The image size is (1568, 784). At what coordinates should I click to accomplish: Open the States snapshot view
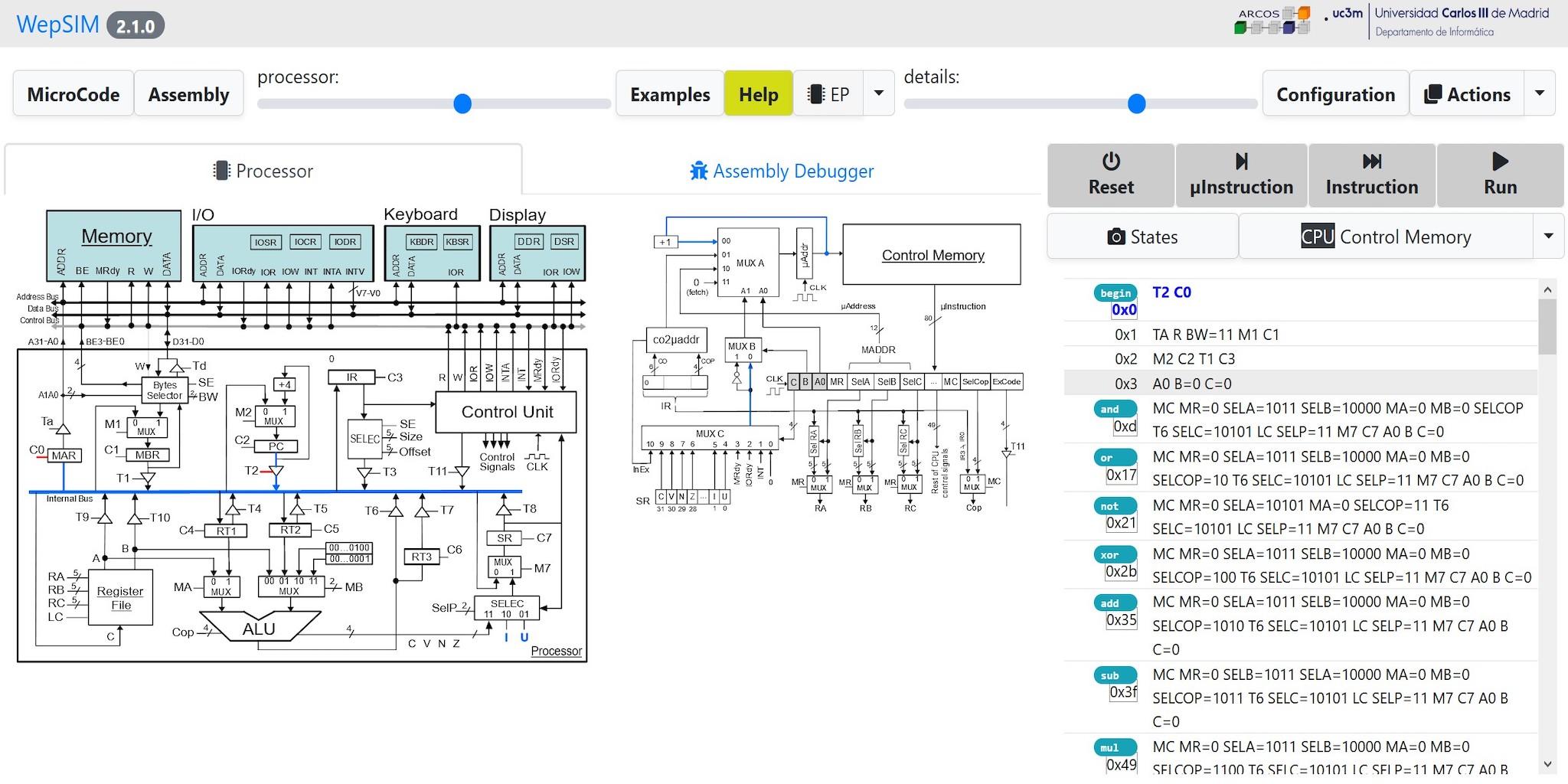(1142, 237)
